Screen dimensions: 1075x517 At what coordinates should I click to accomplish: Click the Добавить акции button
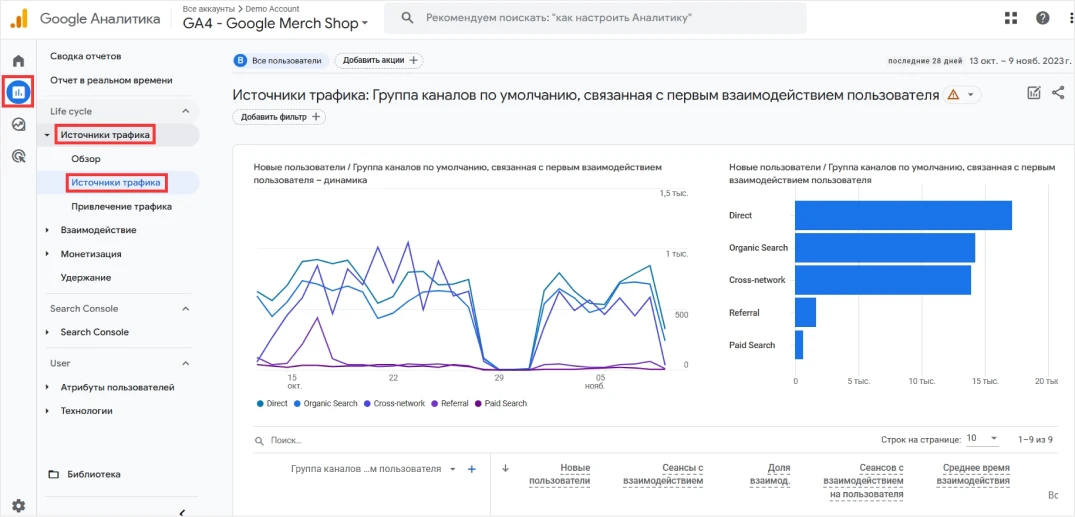tap(379, 60)
